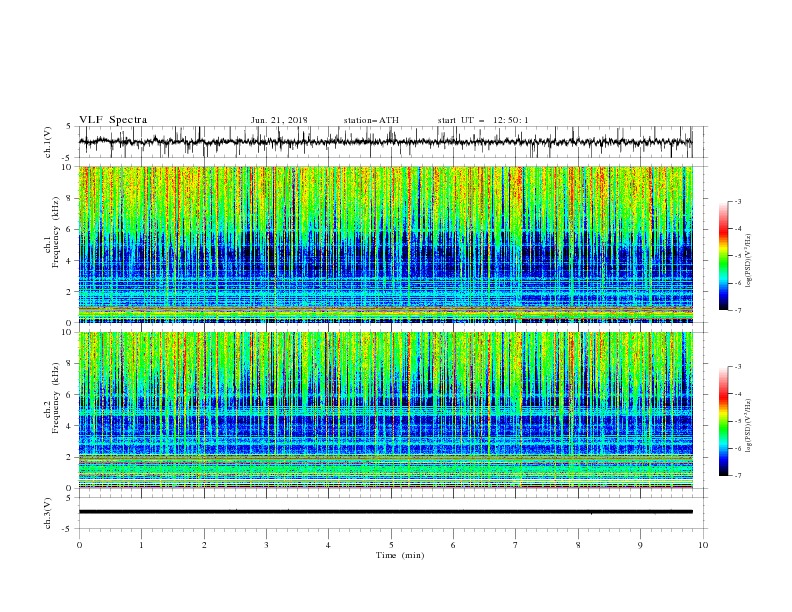The image size is (792, 612).
Task: Click the "8" kHz tick of ch.1 spectrogram
Action: click(70, 198)
